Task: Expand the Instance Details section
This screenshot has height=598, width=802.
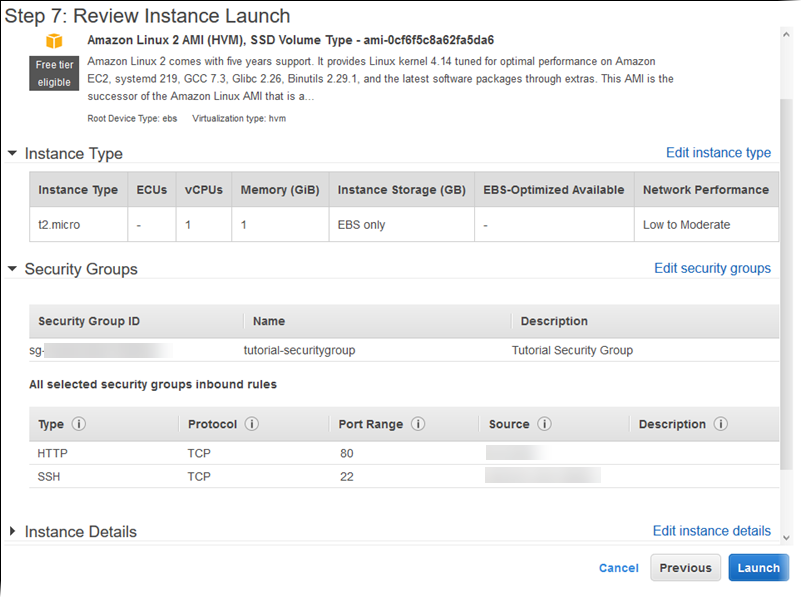Action: tap(12, 532)
